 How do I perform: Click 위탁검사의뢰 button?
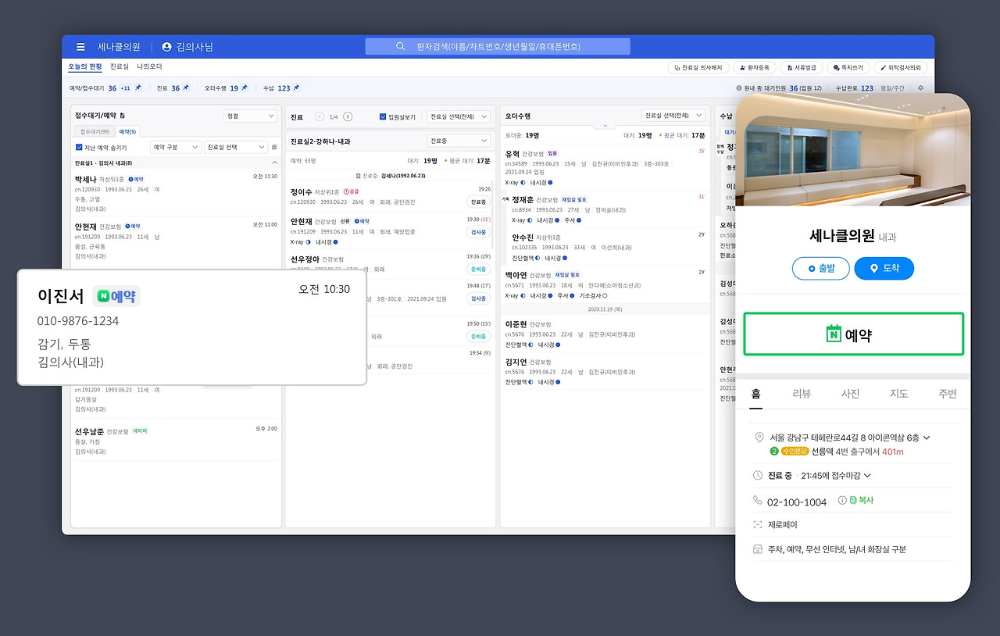pyautogui.click(x=901, y=67)
